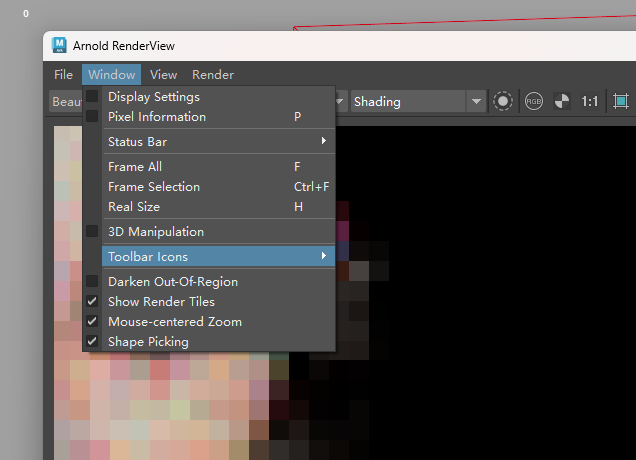Image resolution: width=636 pixels, height=460 pixels.
Task: Enable the Display Settings checkbox
Action: (92, 96)
